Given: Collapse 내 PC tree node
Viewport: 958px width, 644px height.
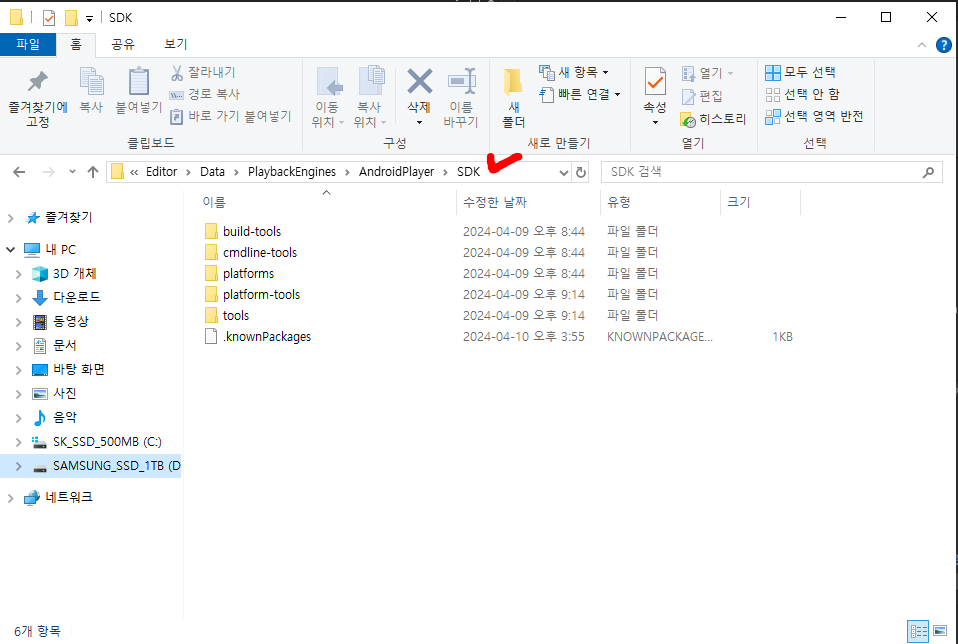Looking at the screenshot, I should (10, 249).
